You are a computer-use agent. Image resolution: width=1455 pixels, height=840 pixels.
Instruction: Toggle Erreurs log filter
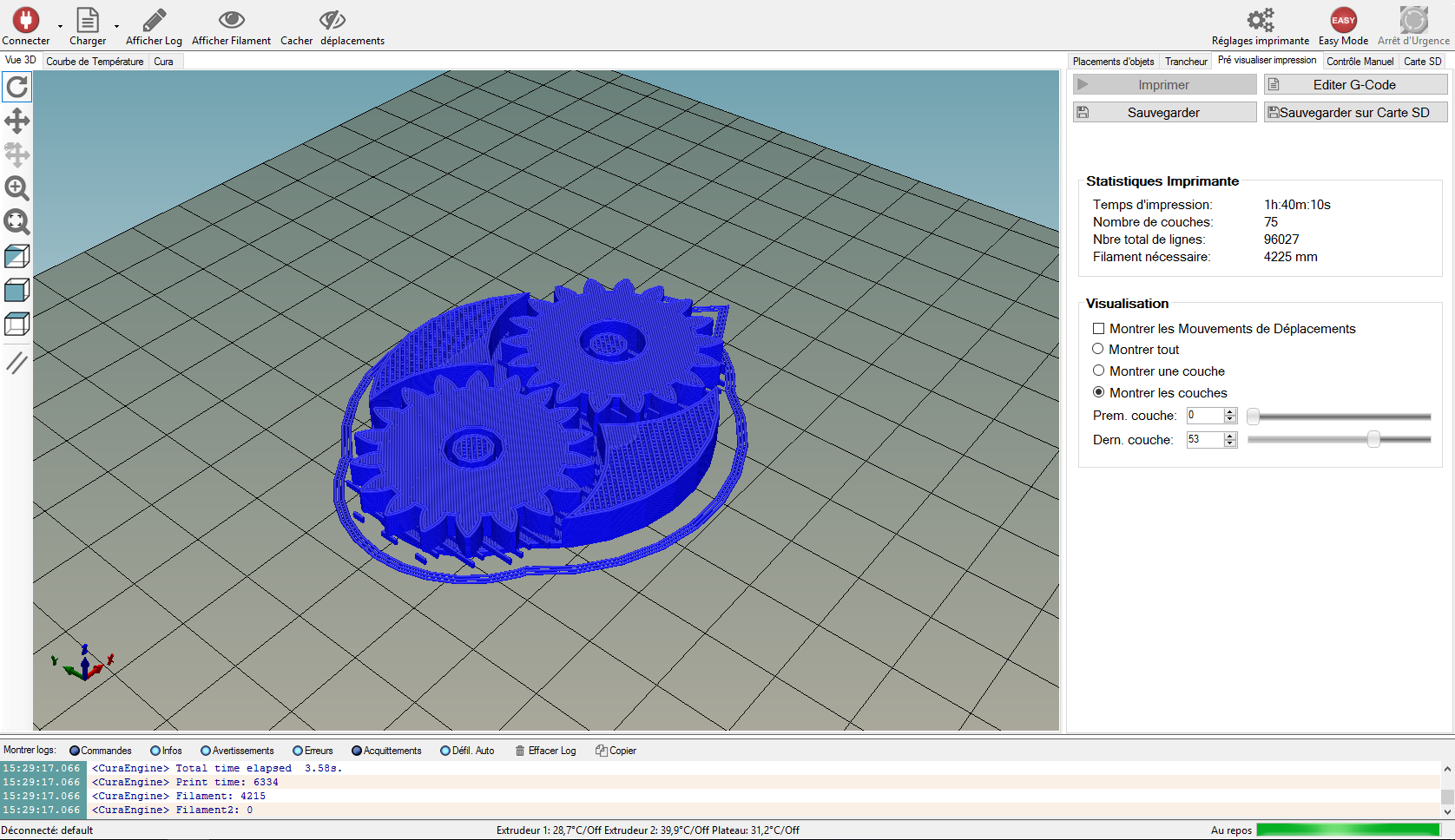[313, 751]
